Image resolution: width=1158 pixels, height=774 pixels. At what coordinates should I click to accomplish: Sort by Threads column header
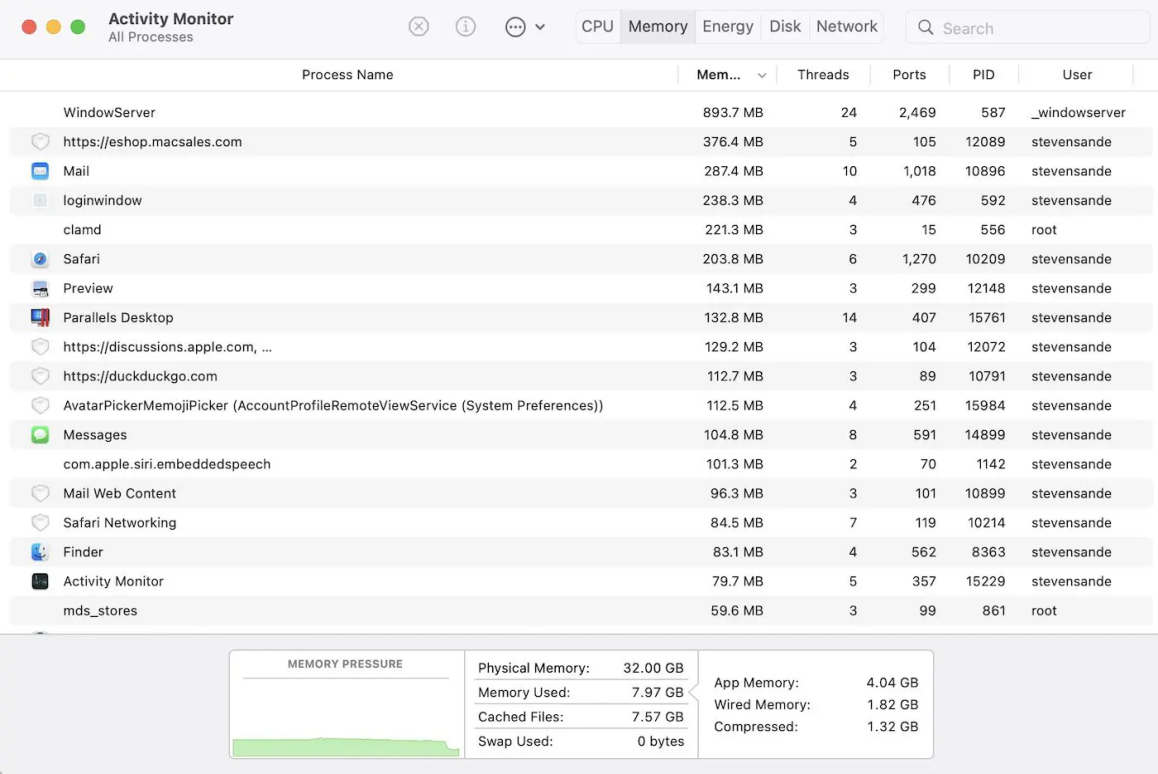(x=823, y=75)
